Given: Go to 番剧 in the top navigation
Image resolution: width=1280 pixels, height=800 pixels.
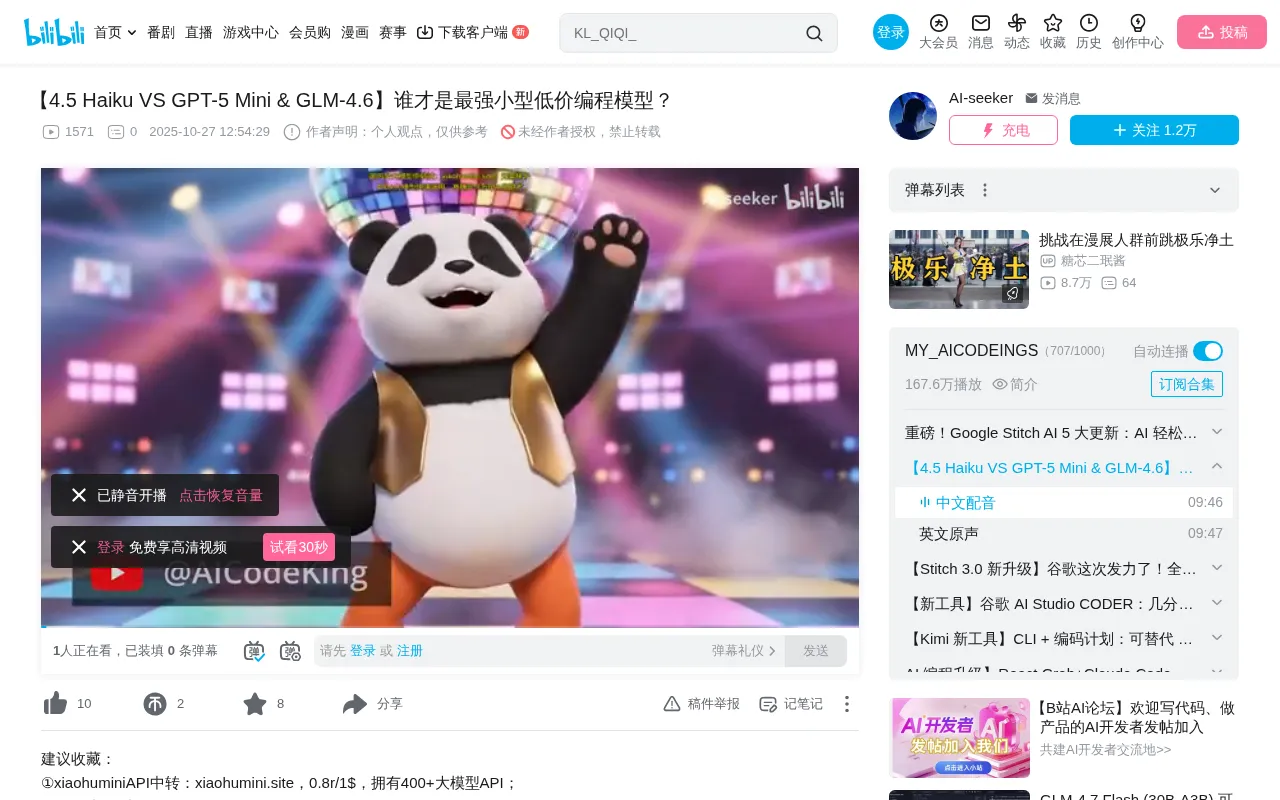Looking at the screenshot, I should point(161,32).
